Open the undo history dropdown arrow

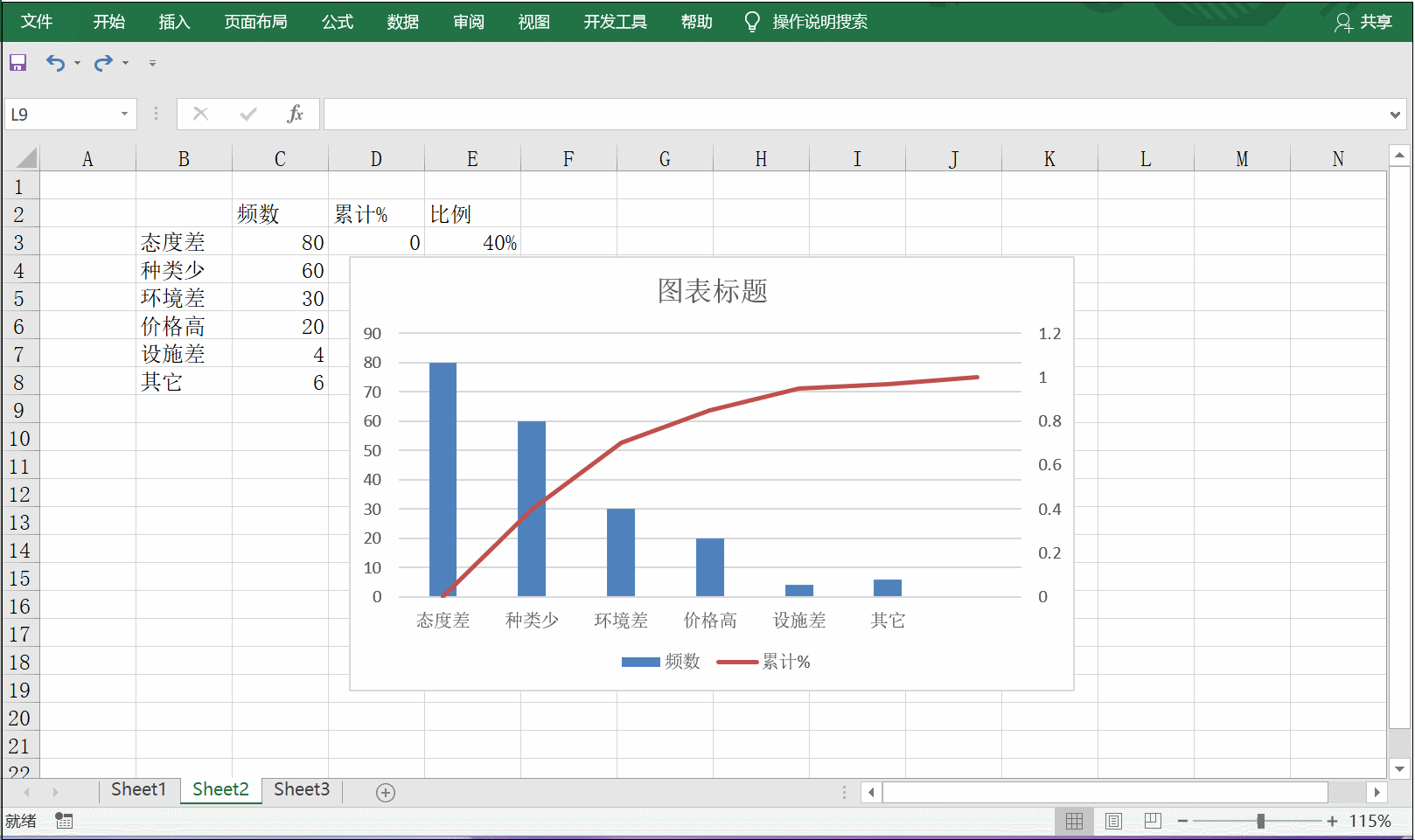pyautogui.click(x=78, y=63)
